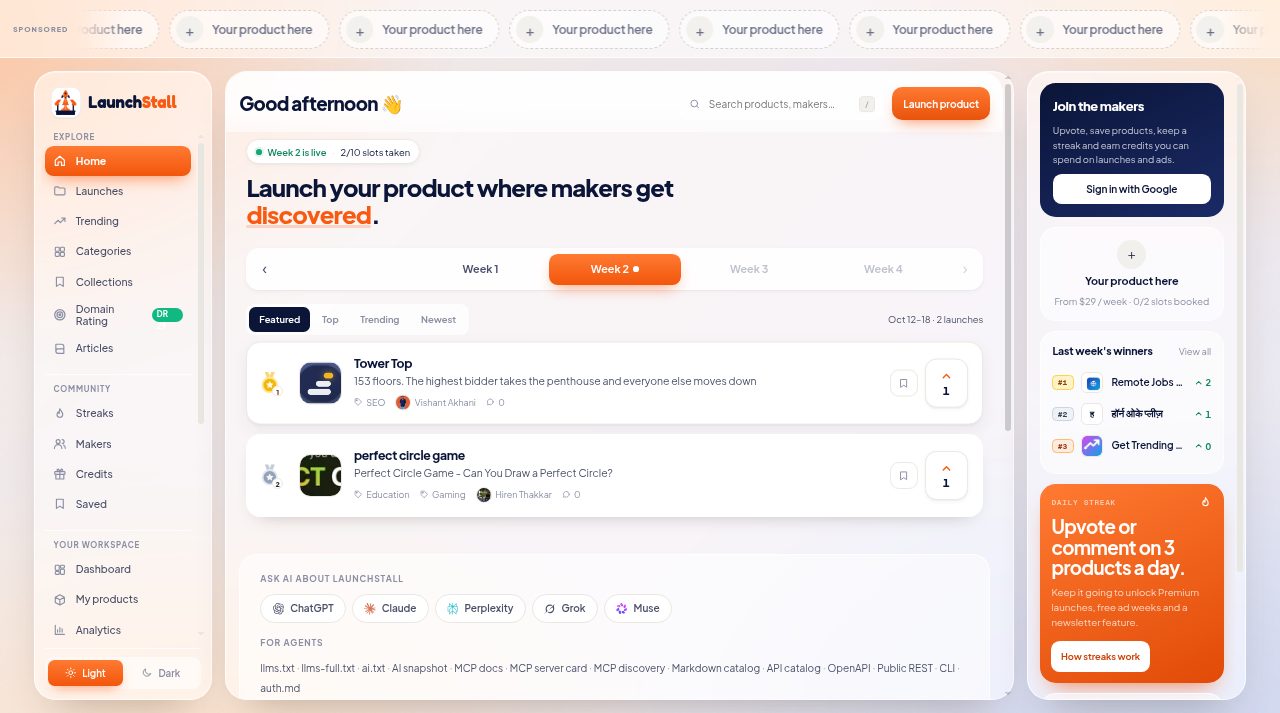Ask Claude about LaunchStall
This screenshot has width=1280, height=713.
pyautogui.click(x=390, y=608)
